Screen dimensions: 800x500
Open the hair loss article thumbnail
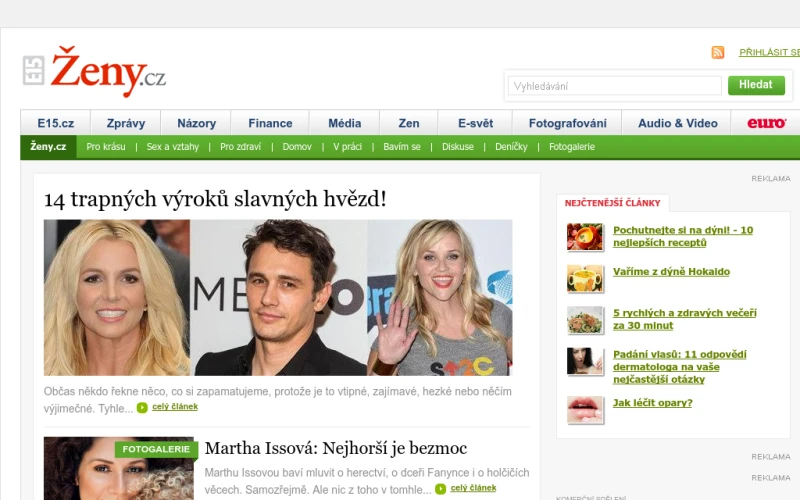pyautogui.click(x=585, y=361)
